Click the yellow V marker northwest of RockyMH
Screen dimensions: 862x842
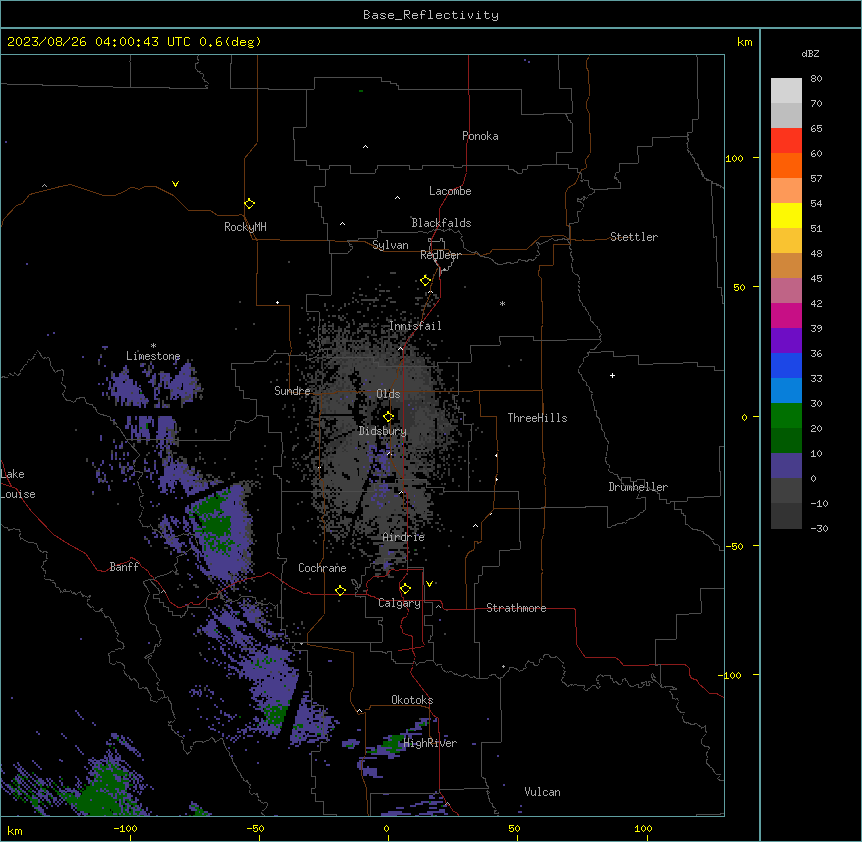pos(175,184)
